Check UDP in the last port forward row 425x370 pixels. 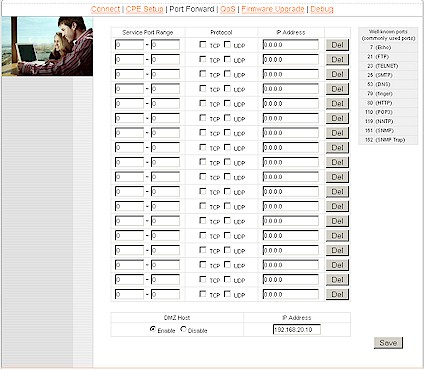227,294
